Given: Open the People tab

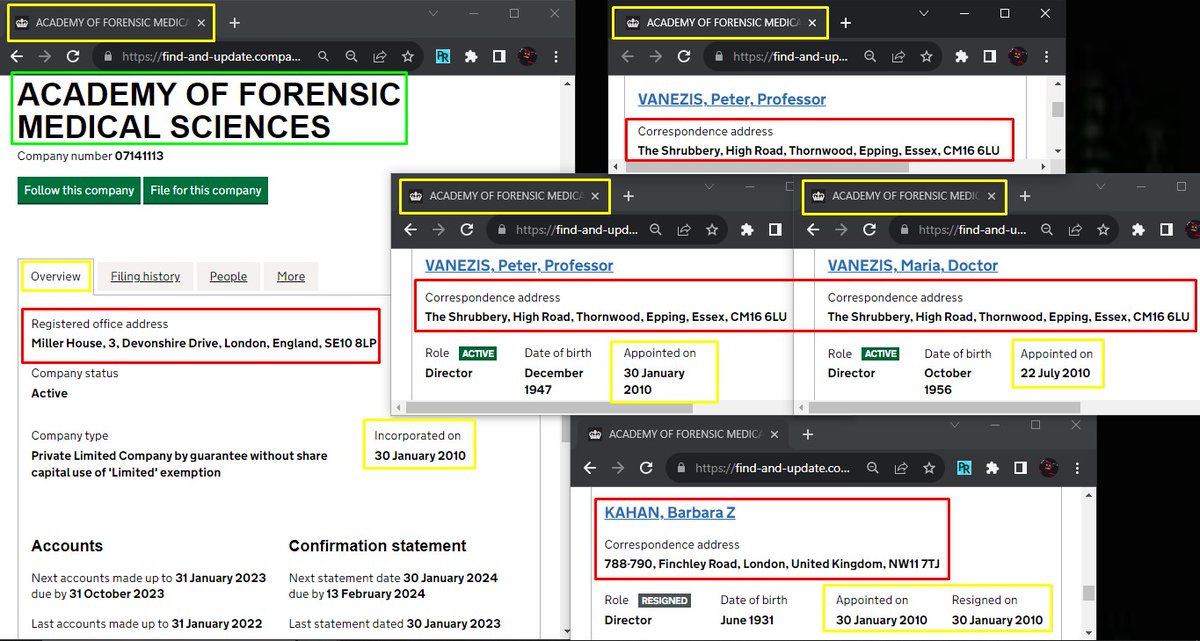Looking at the screenshot, I should [229, 277].
